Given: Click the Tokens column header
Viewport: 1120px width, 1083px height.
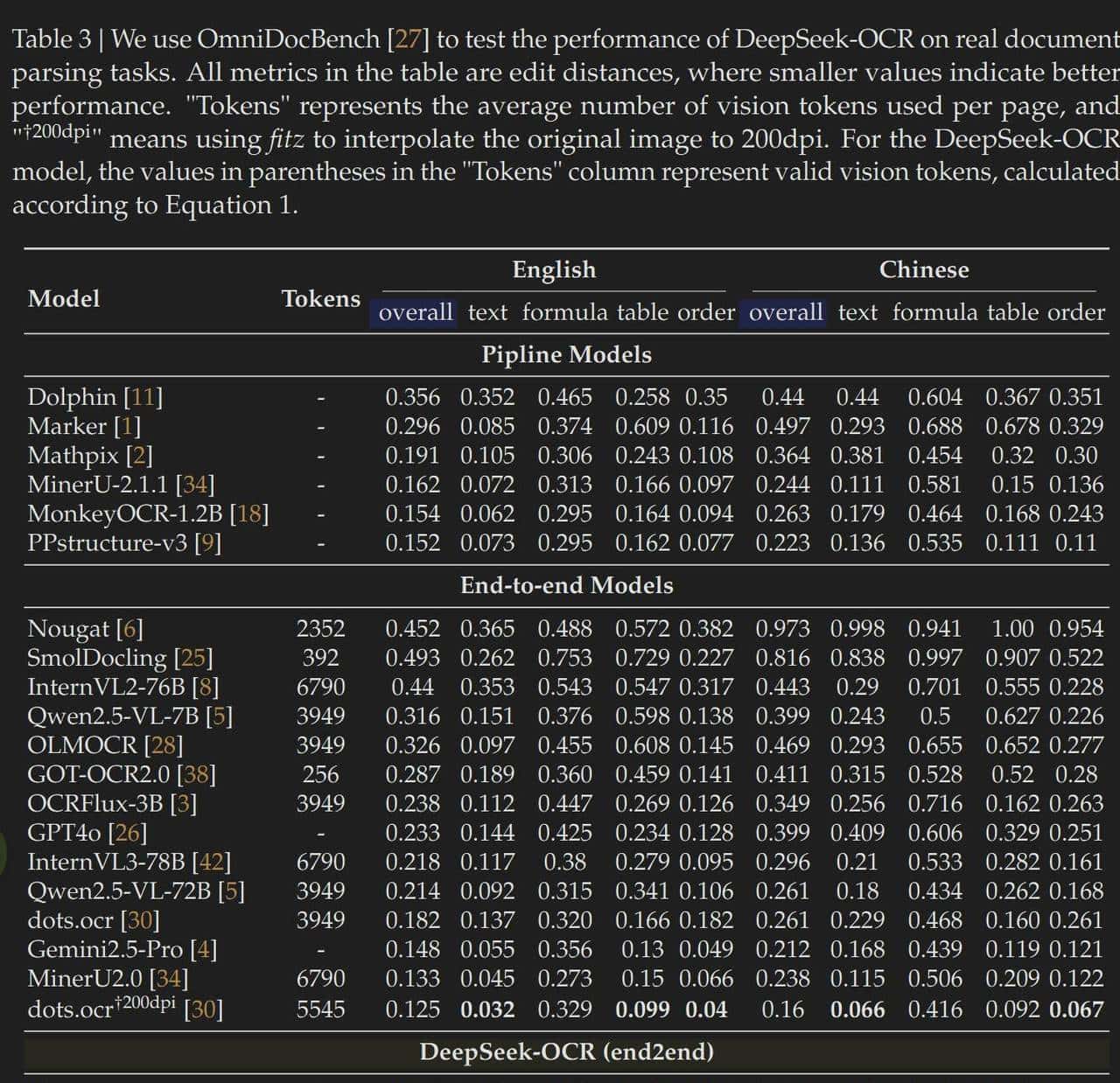Looking at the screenshot, I should coord(320,299).
